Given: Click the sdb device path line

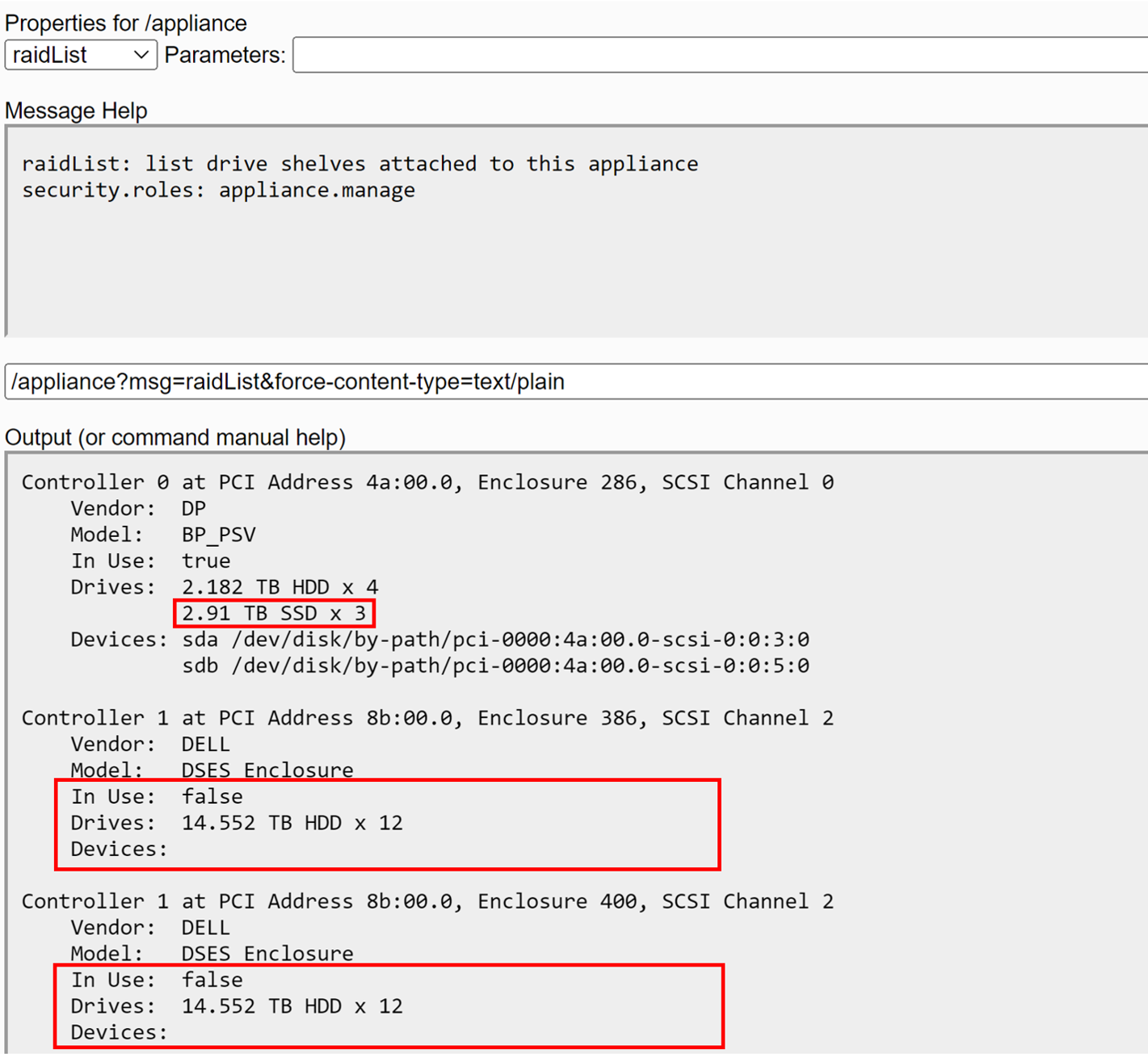Looking at the screenshot, I should pos(494,666).
